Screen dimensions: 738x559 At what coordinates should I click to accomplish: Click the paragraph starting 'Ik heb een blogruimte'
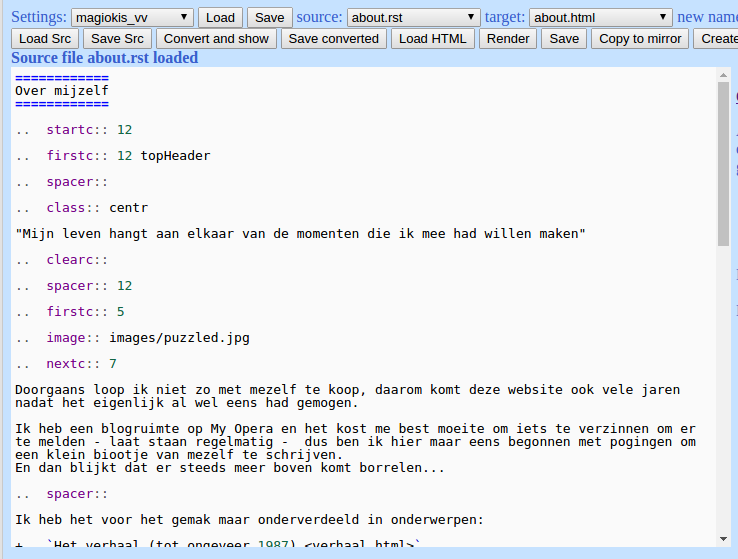pyautogui.click(x=355, y=442)
